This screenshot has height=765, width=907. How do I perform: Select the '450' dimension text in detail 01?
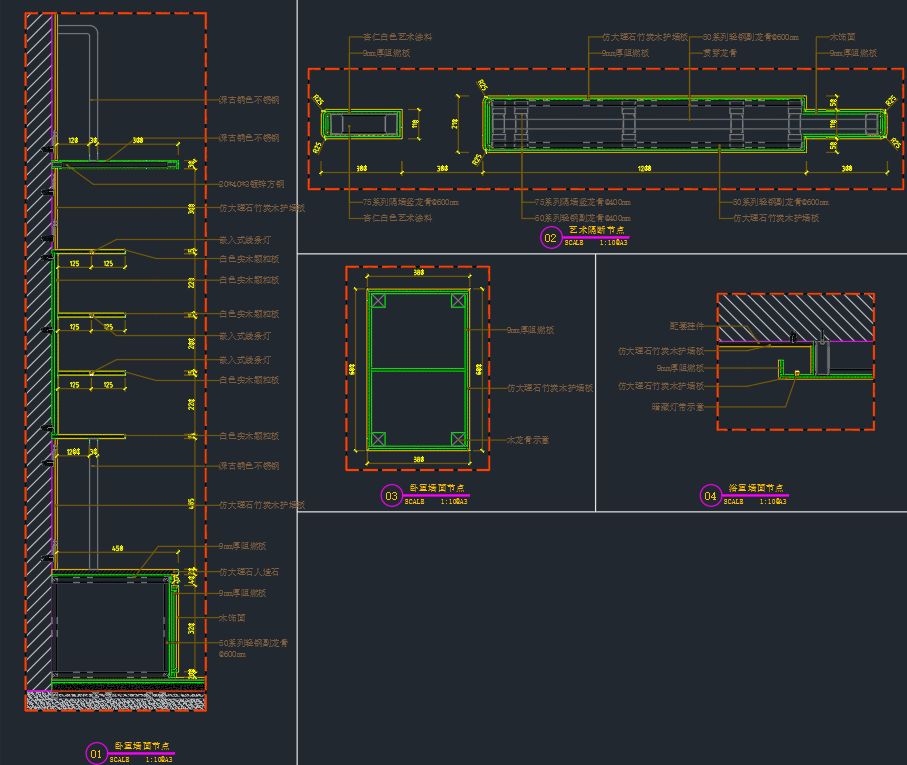pos(117,548)
